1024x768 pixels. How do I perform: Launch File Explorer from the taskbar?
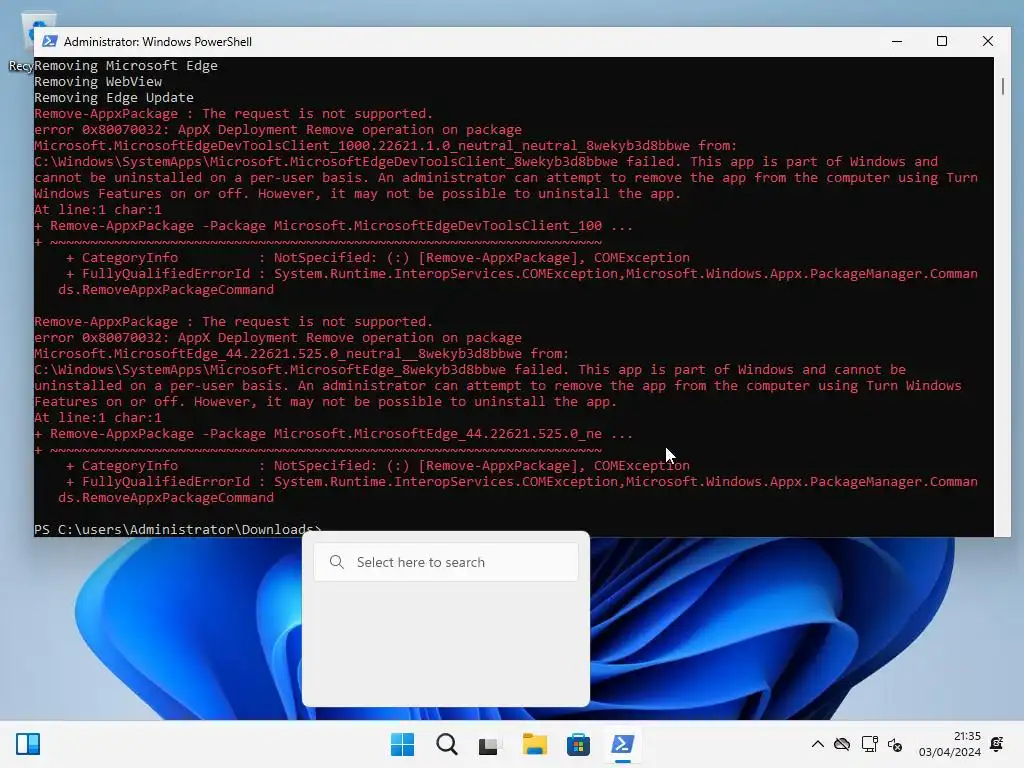tap(534, 744)
